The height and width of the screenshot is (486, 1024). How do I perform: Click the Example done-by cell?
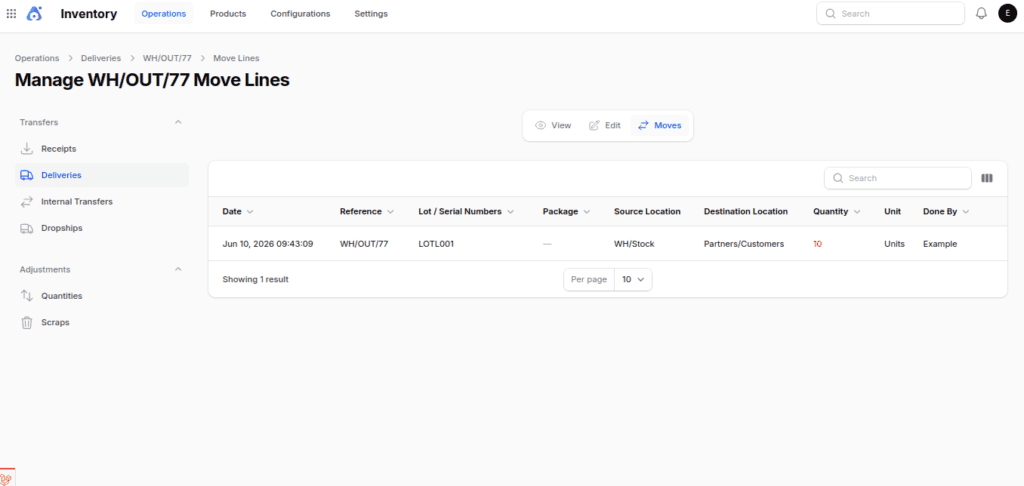click(x=940, y=244)
